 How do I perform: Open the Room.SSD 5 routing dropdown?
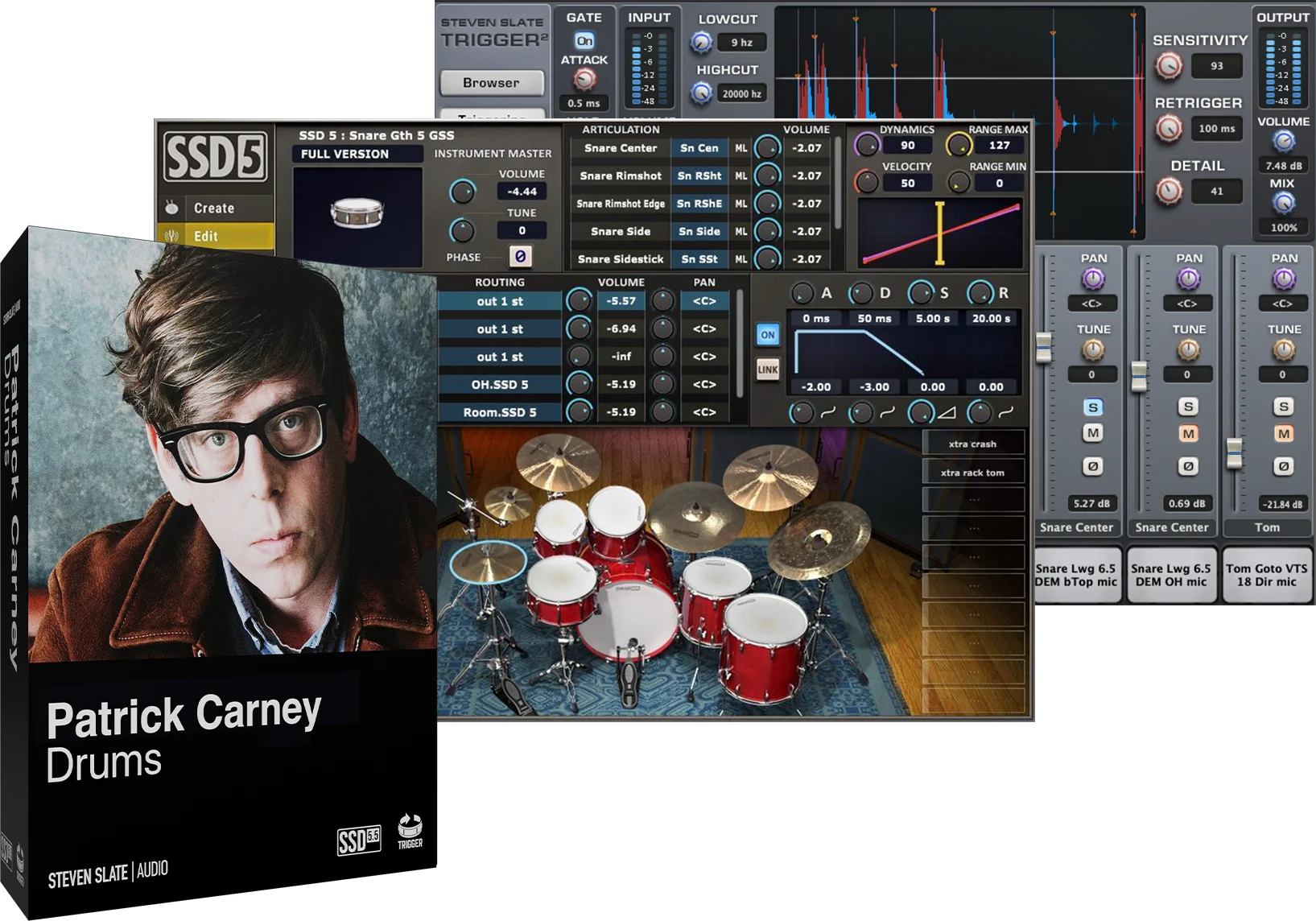pyautogui.click(x=499, y=412)
